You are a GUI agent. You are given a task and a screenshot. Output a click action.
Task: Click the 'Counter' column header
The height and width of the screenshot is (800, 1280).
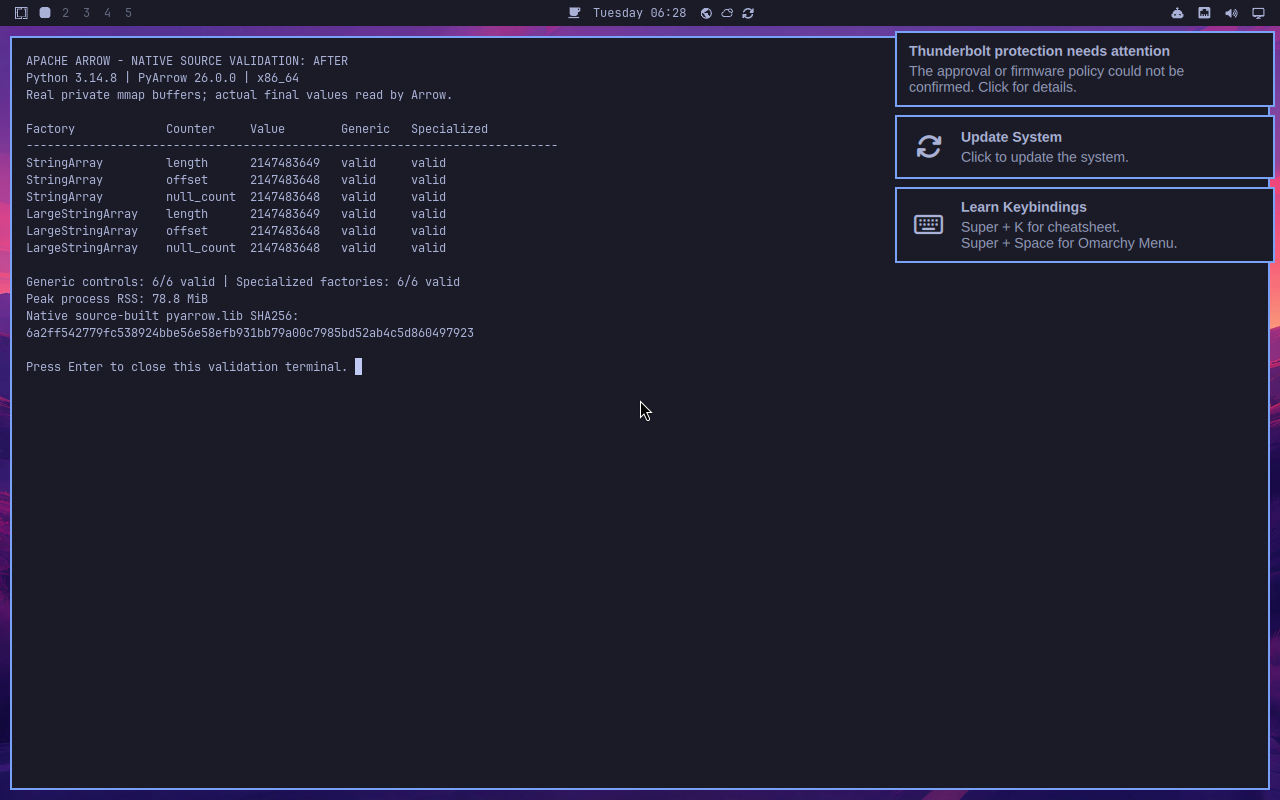coord(190,129)
